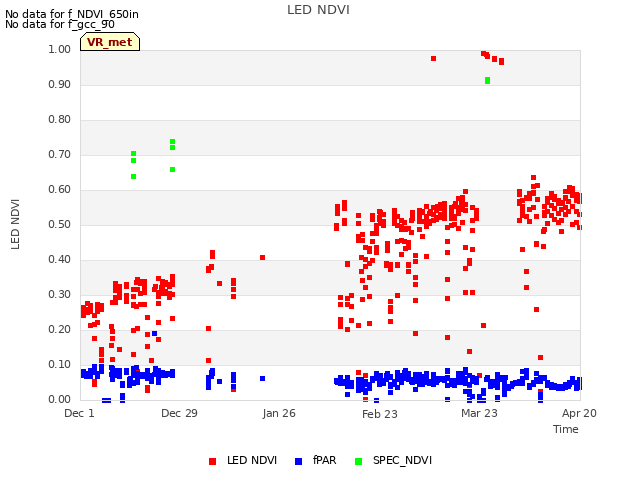
Task: Click the Mar 23 axis tick label
Action: (479, 413)
